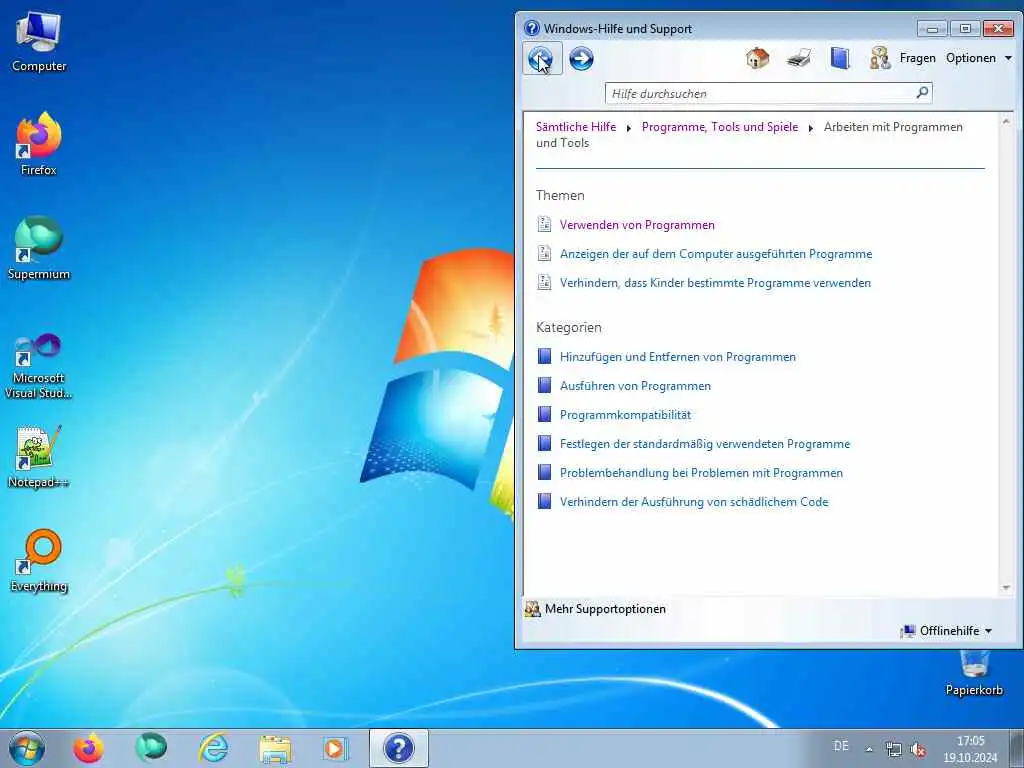Screen dimensions: 1024x768
Task: Focus the Hilfe durchsuchen search field
Action: click(x=761, y=93)
